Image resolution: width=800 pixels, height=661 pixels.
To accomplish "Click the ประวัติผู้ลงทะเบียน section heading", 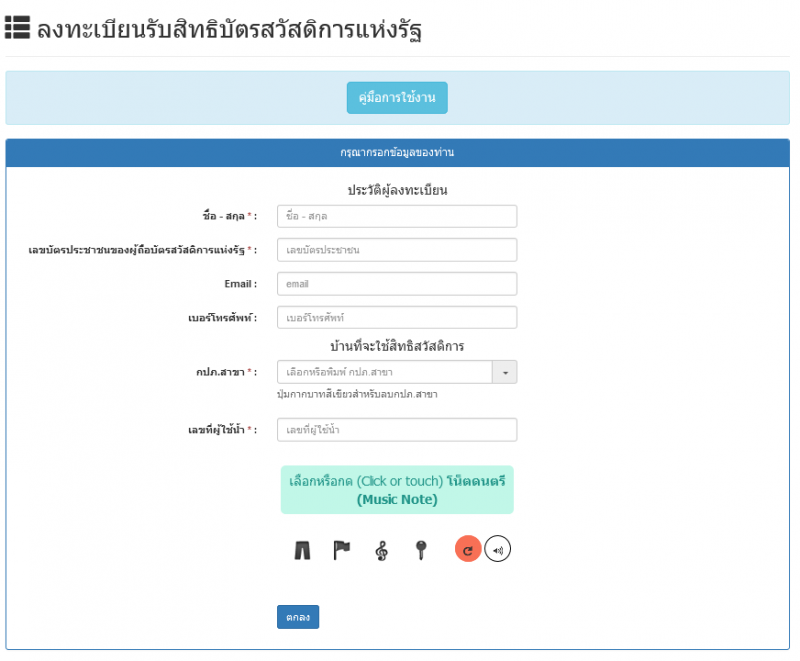I will pos(397,190).
